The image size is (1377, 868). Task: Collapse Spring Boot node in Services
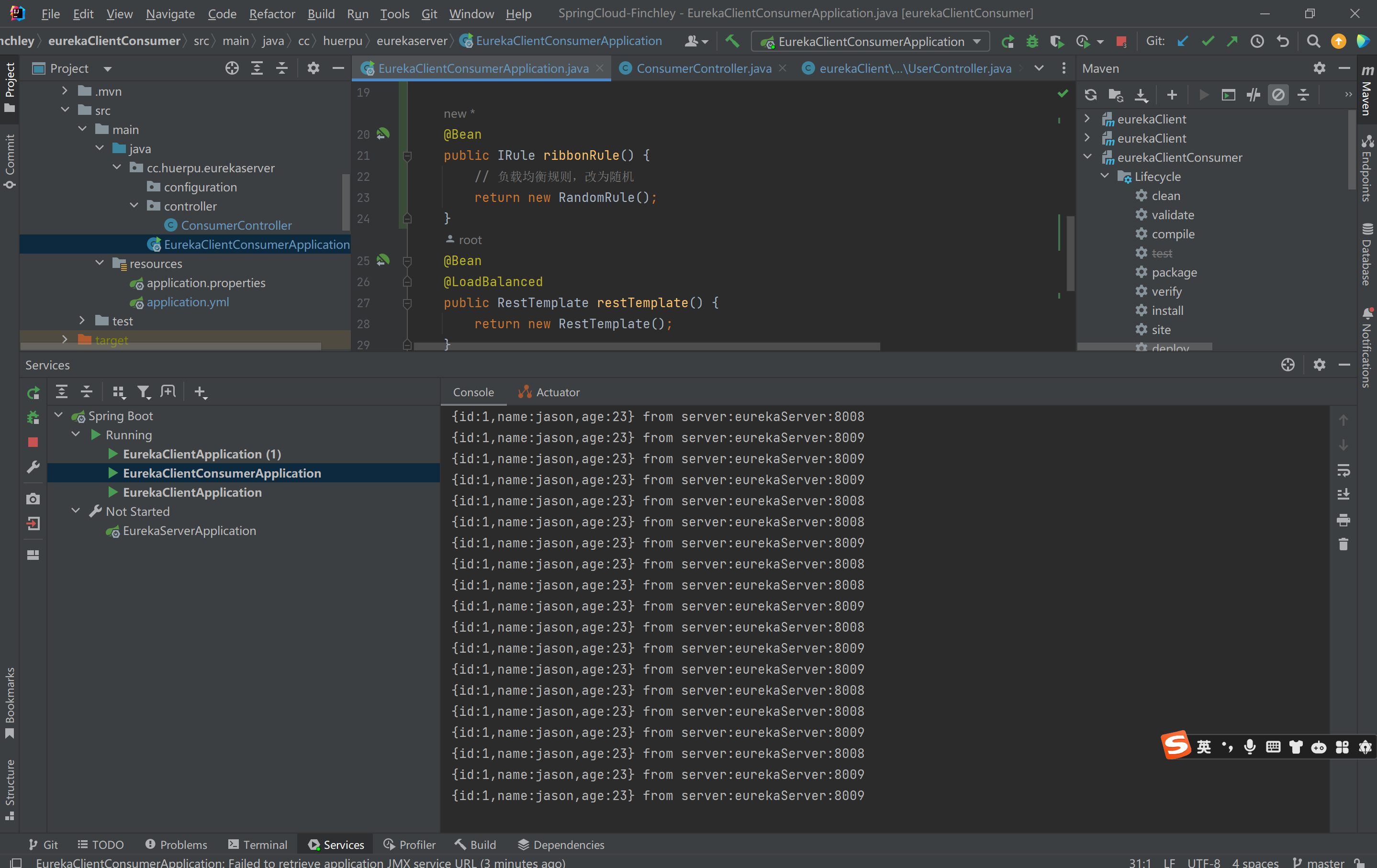tap(58, 415)
